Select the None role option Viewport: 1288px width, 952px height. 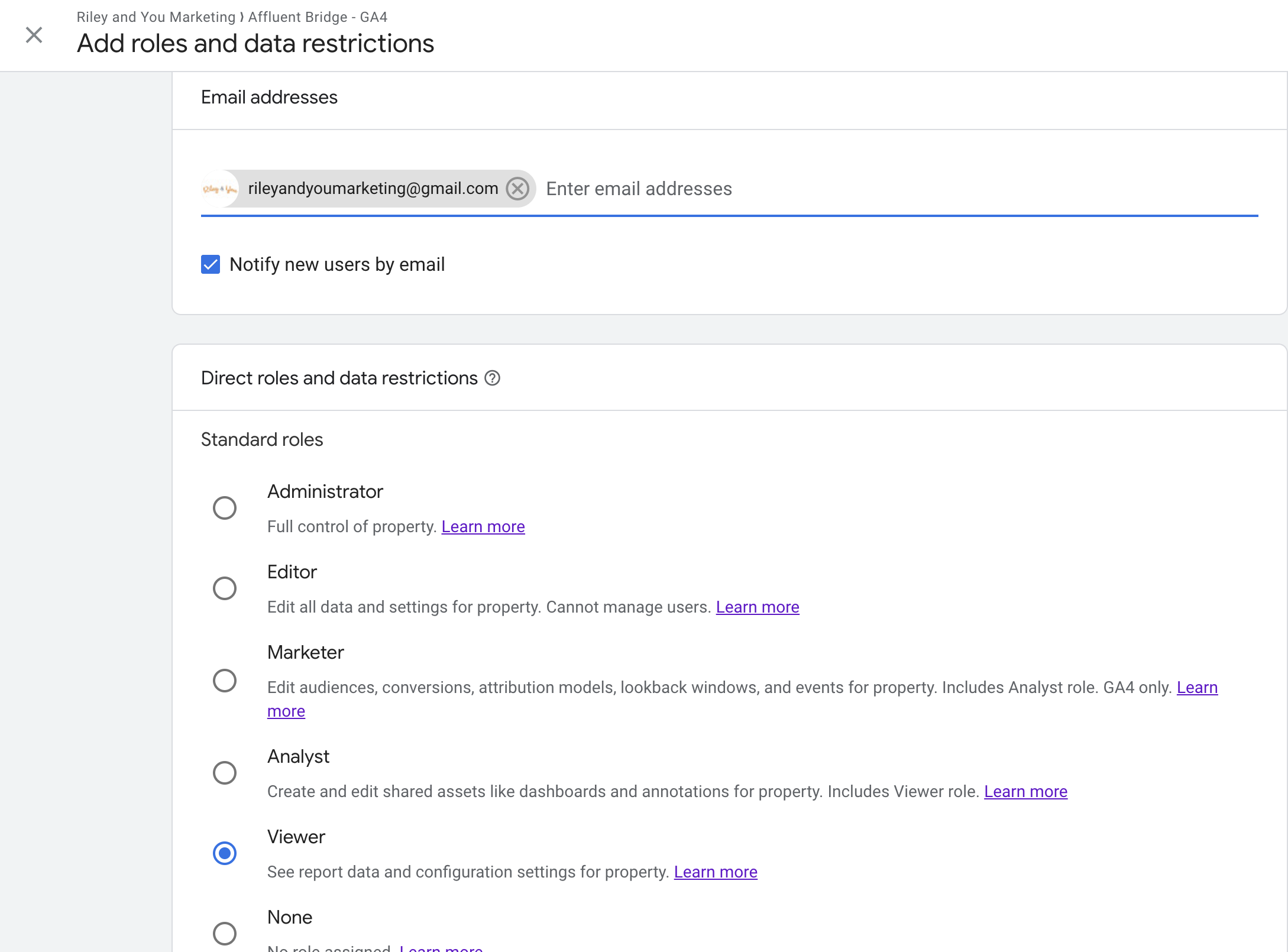pyautogui.click(x=224, y=933)
